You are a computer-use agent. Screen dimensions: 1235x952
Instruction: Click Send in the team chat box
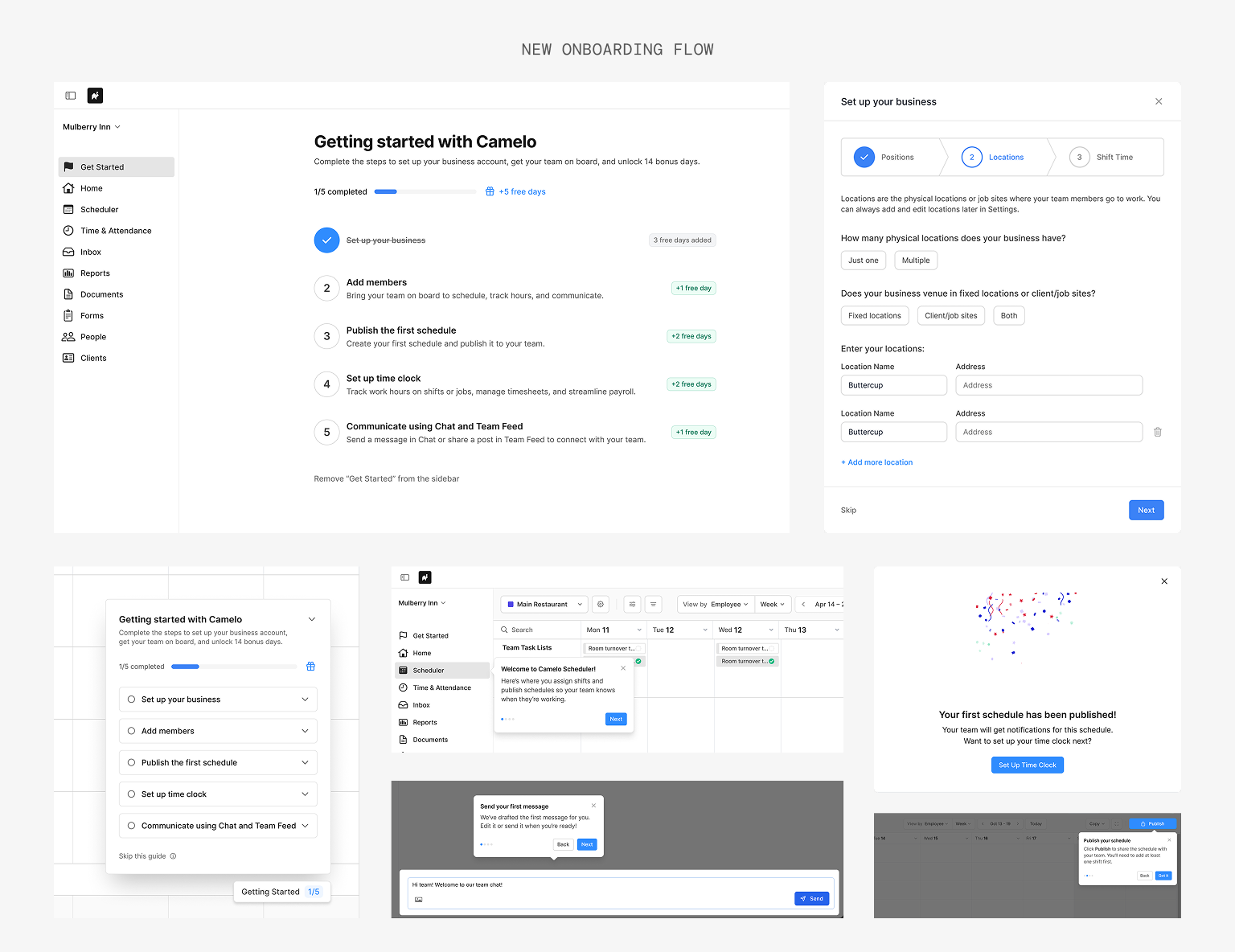click(x=811, y=898)
